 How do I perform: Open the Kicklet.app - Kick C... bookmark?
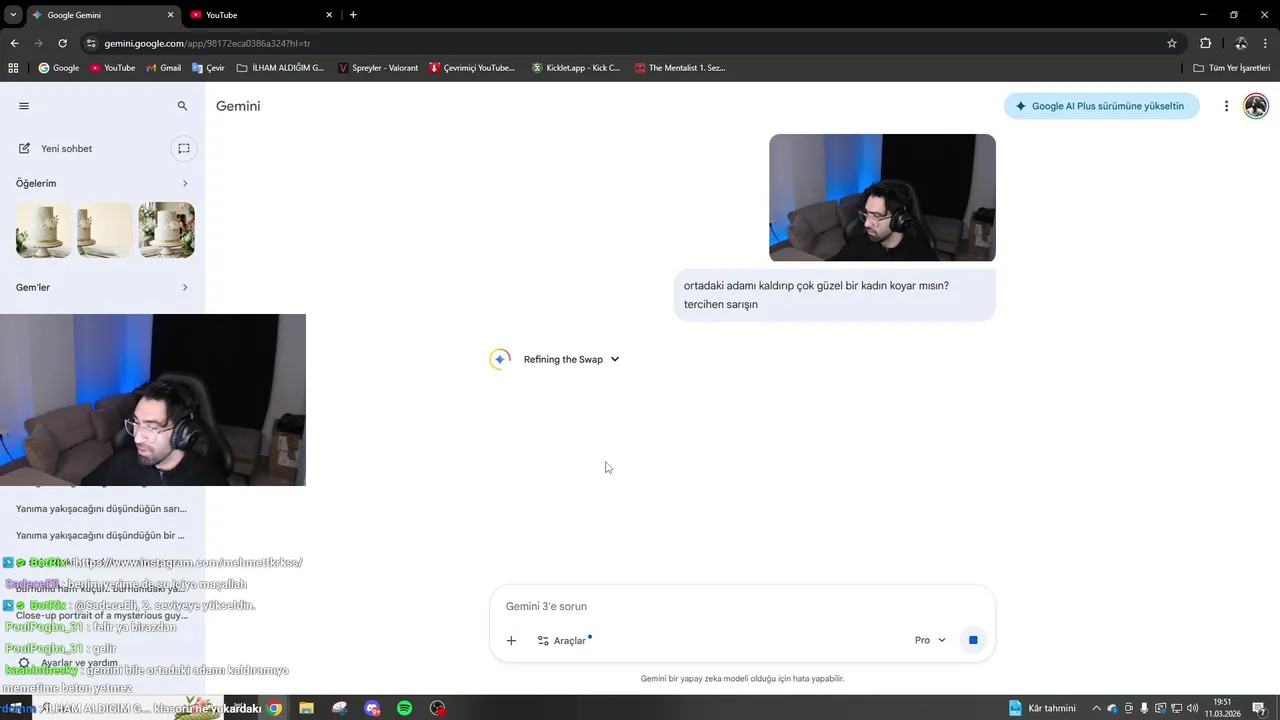point(576,68)
